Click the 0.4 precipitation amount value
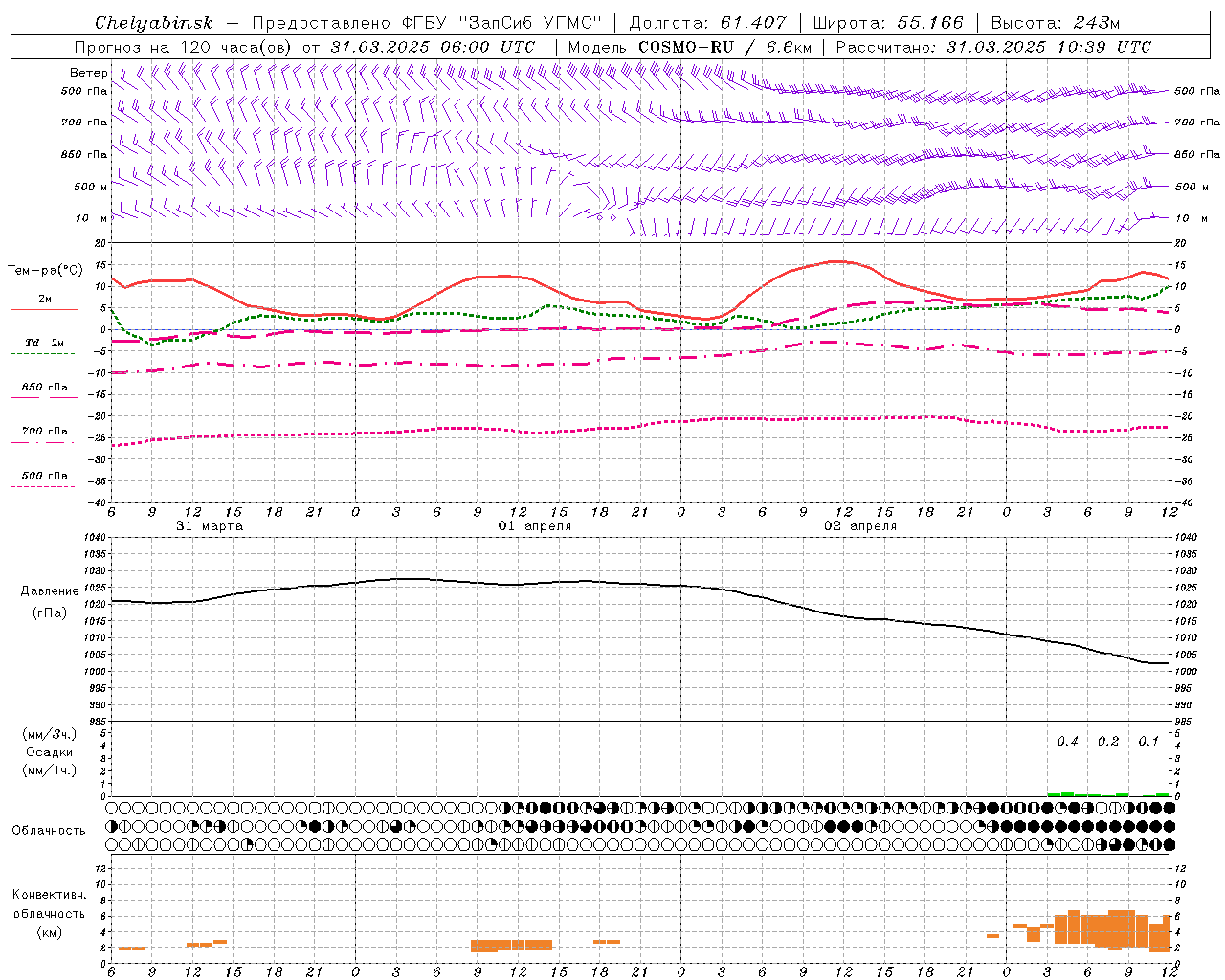 [1068, 742]
